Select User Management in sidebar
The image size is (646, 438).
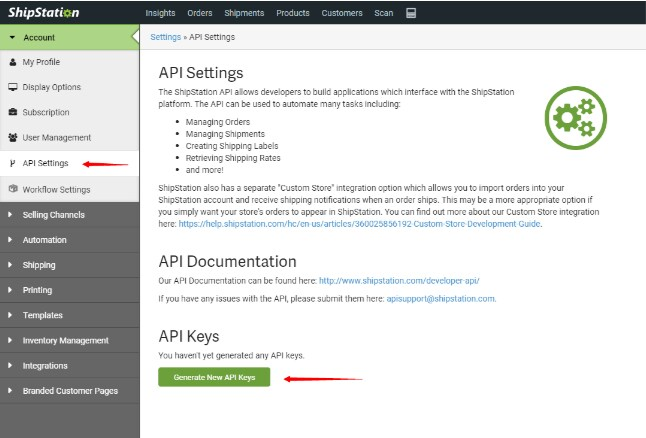pos(70,138)
